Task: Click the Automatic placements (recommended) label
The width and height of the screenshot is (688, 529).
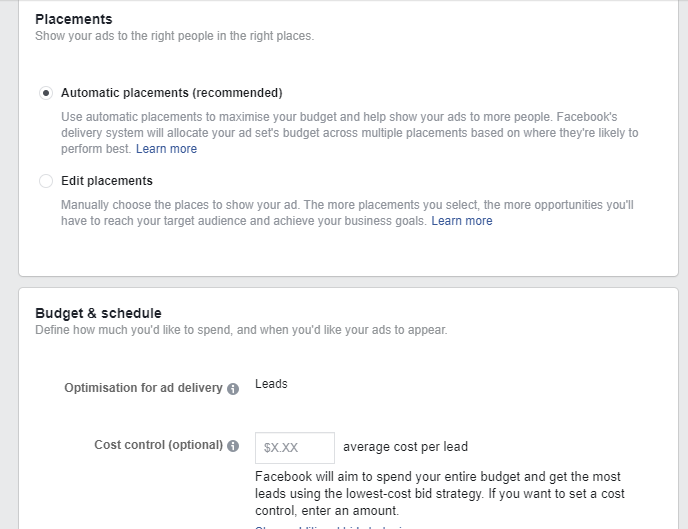Action: tap(172, 93)
